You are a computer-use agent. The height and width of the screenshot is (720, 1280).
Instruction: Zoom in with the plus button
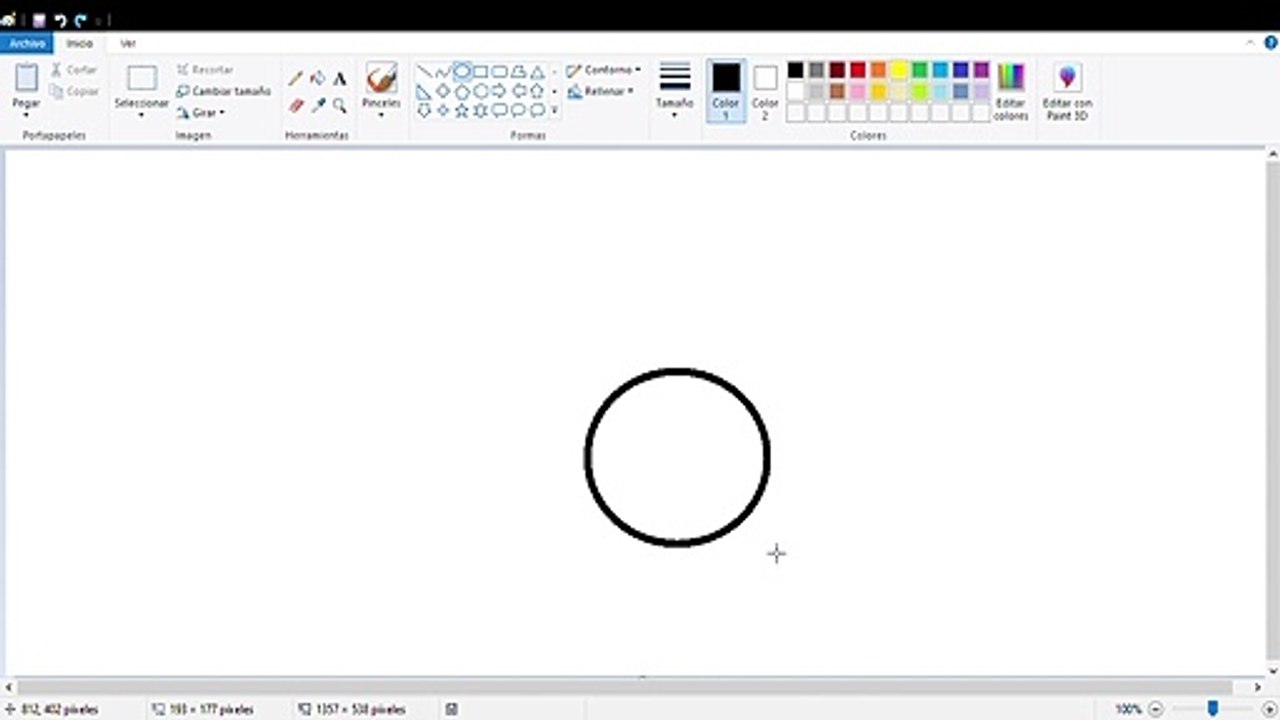click(x=1268, y=709)
